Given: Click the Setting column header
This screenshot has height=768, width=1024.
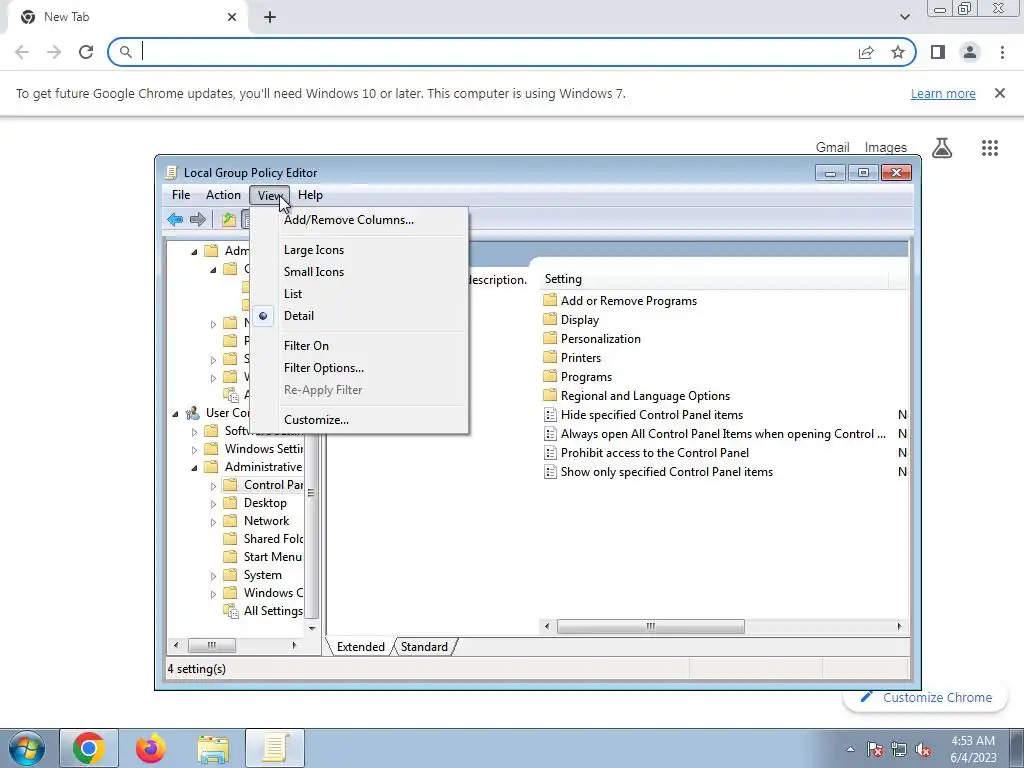Looking at the screenshot, I should [714, 279].
